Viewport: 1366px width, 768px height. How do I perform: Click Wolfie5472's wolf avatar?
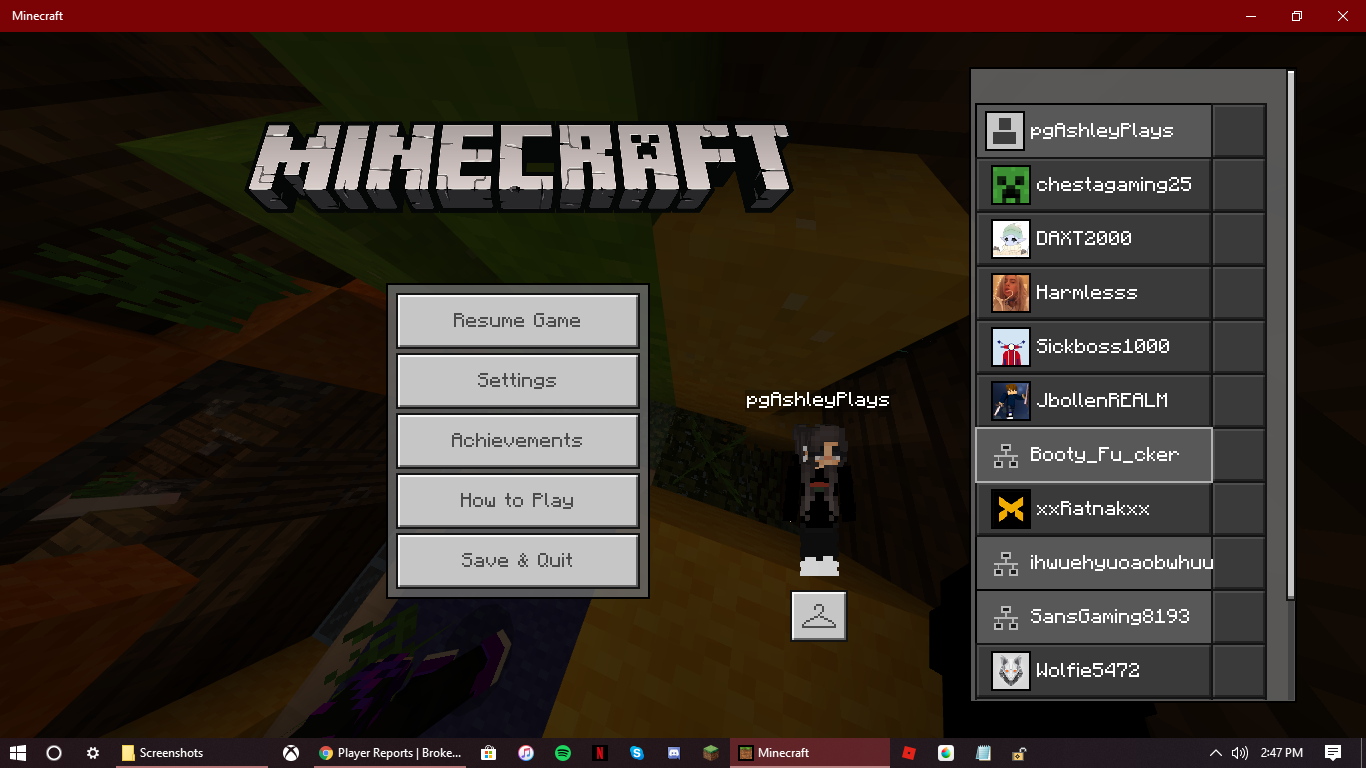point(1011,671)
